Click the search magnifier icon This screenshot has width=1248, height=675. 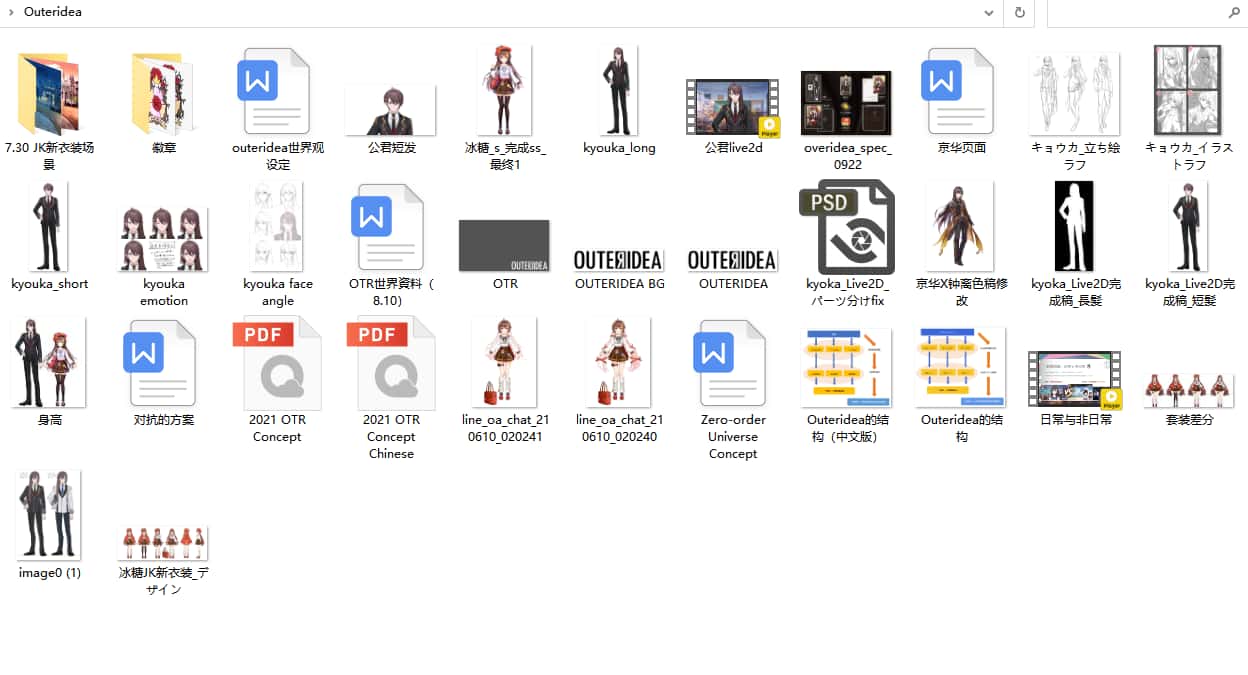(1233, 13)
